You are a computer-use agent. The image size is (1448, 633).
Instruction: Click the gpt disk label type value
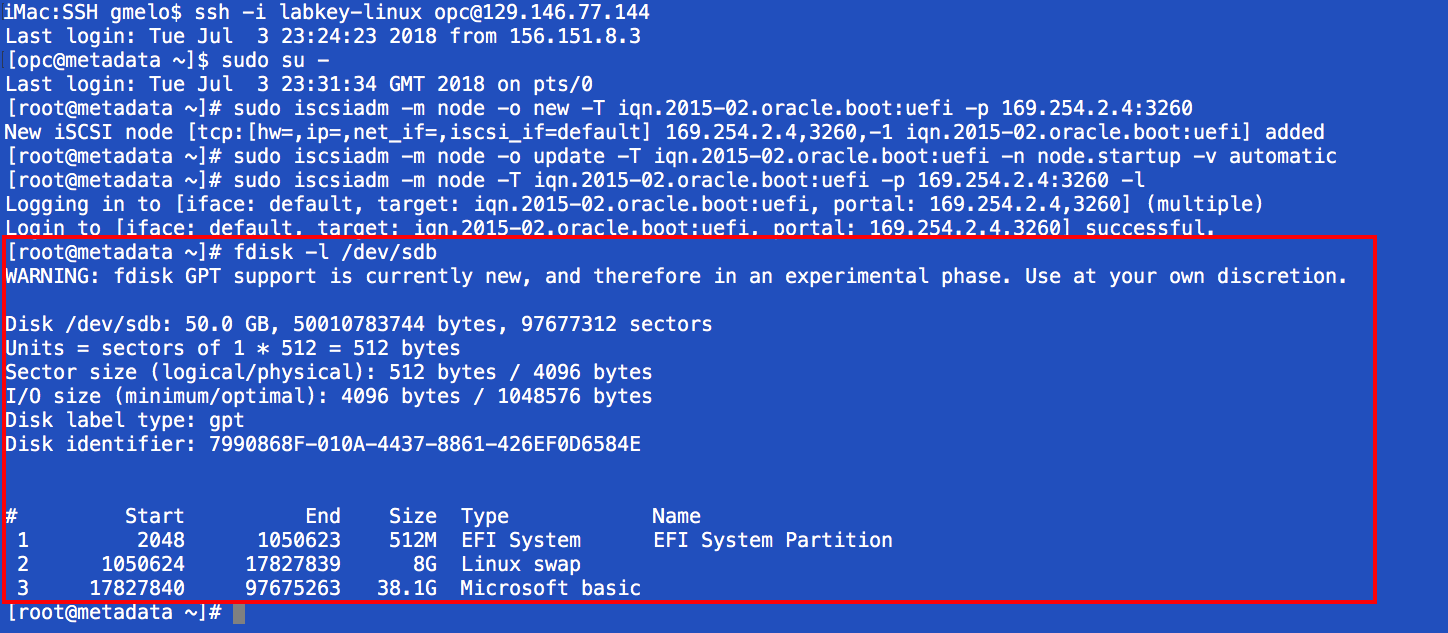(x=227, y=420)
